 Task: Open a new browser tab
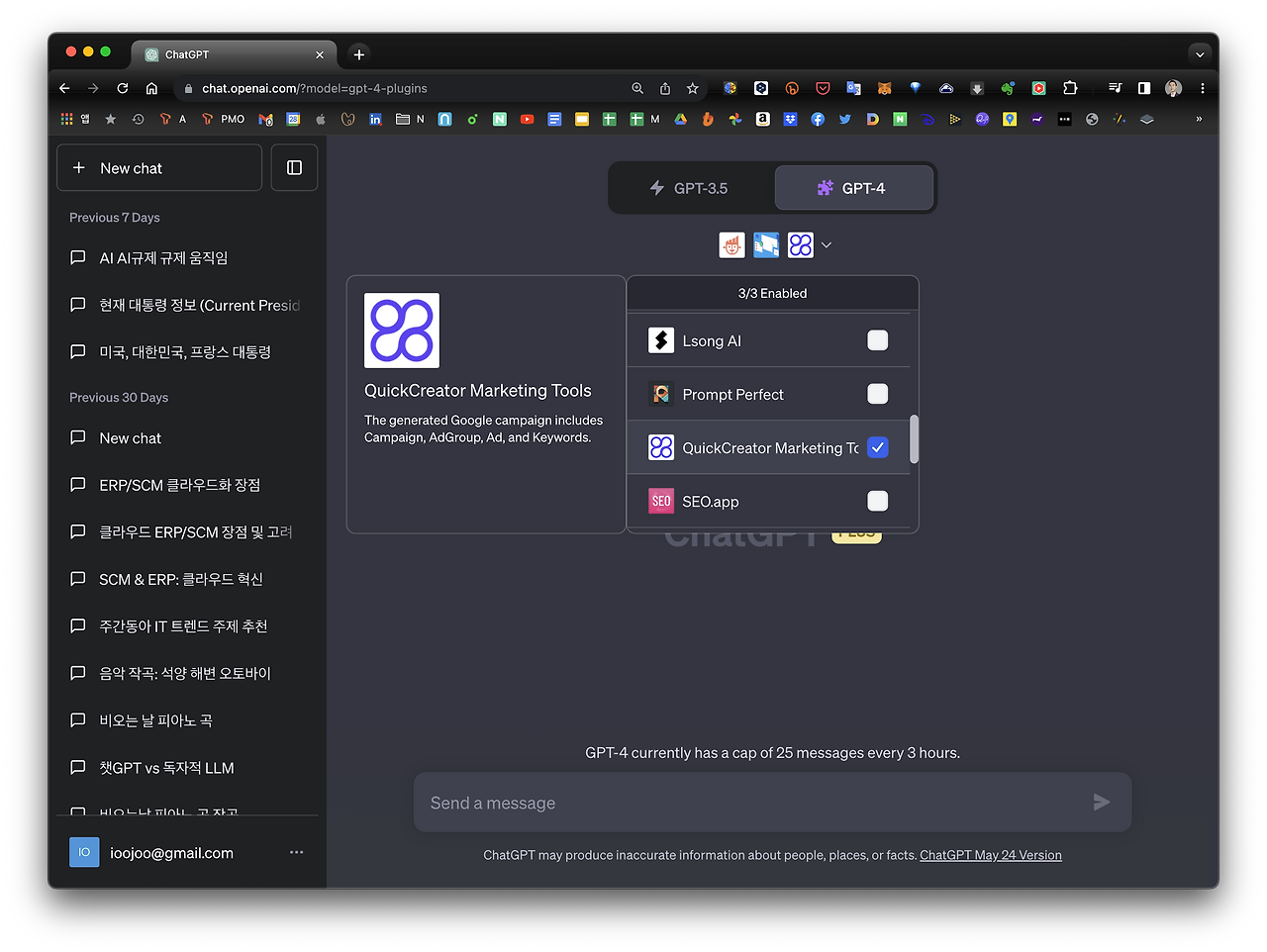click(359, 54)
